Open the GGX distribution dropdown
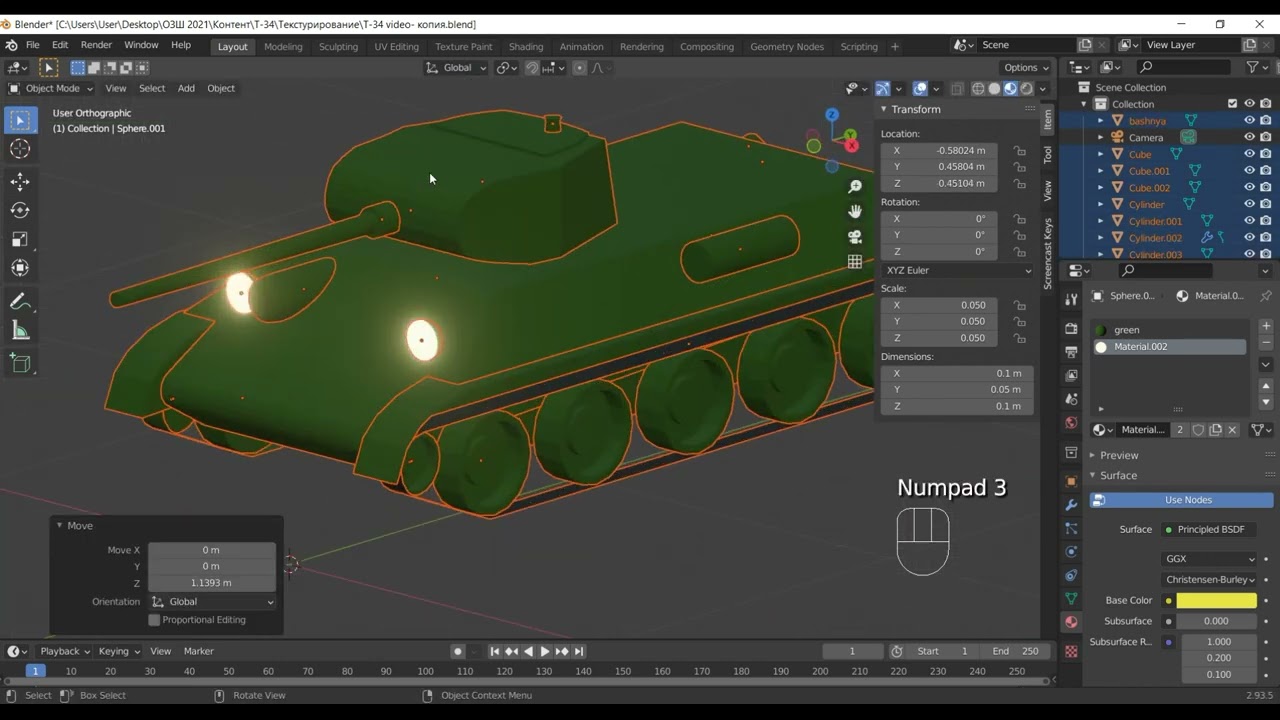The image size is (1280, 720). pyautogui.click(x=1210, y=559)
